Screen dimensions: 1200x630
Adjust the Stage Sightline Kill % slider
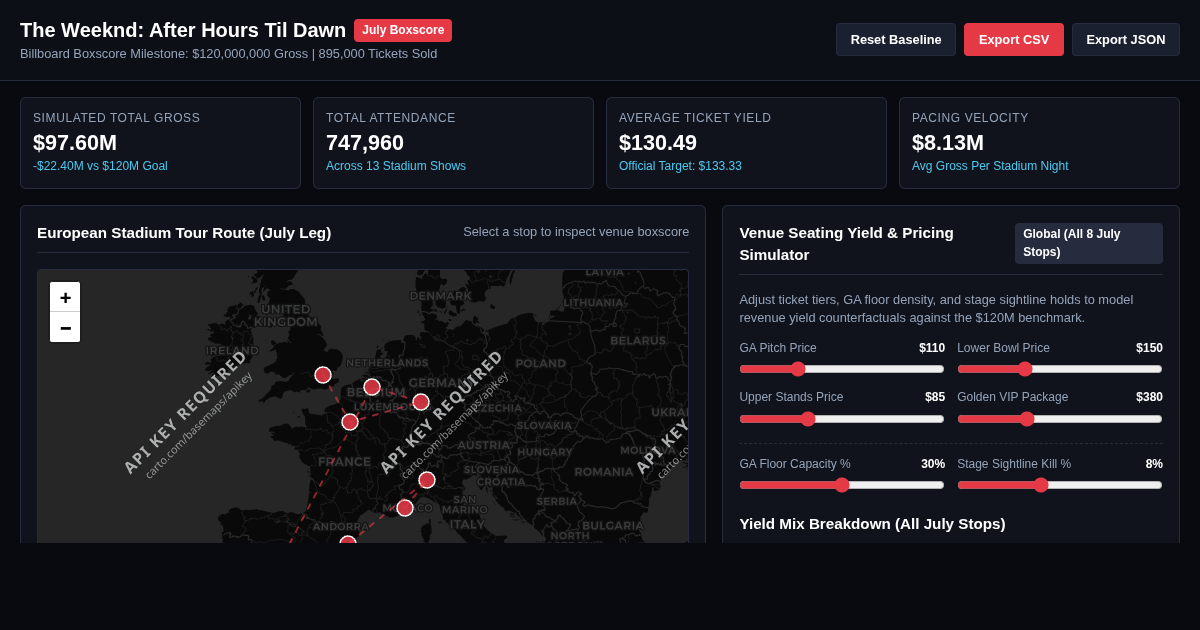pyautogui.click(x=1060, y=485)
